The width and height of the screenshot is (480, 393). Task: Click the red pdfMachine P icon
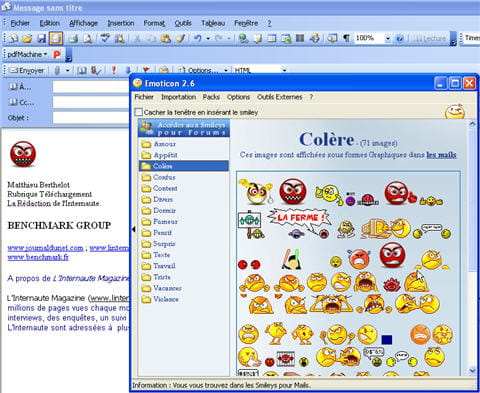point(57,54)
